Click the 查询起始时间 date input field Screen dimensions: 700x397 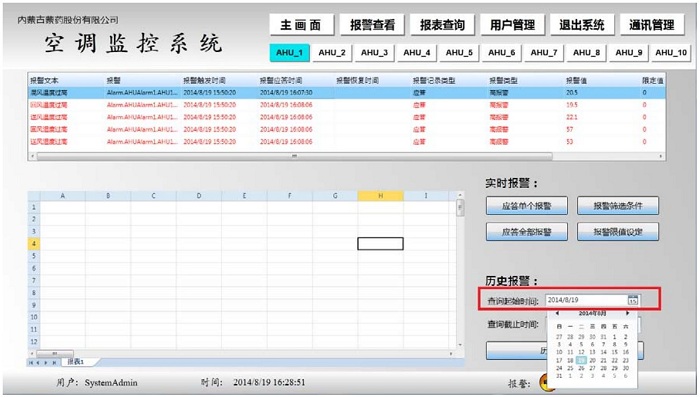[587, 300]
